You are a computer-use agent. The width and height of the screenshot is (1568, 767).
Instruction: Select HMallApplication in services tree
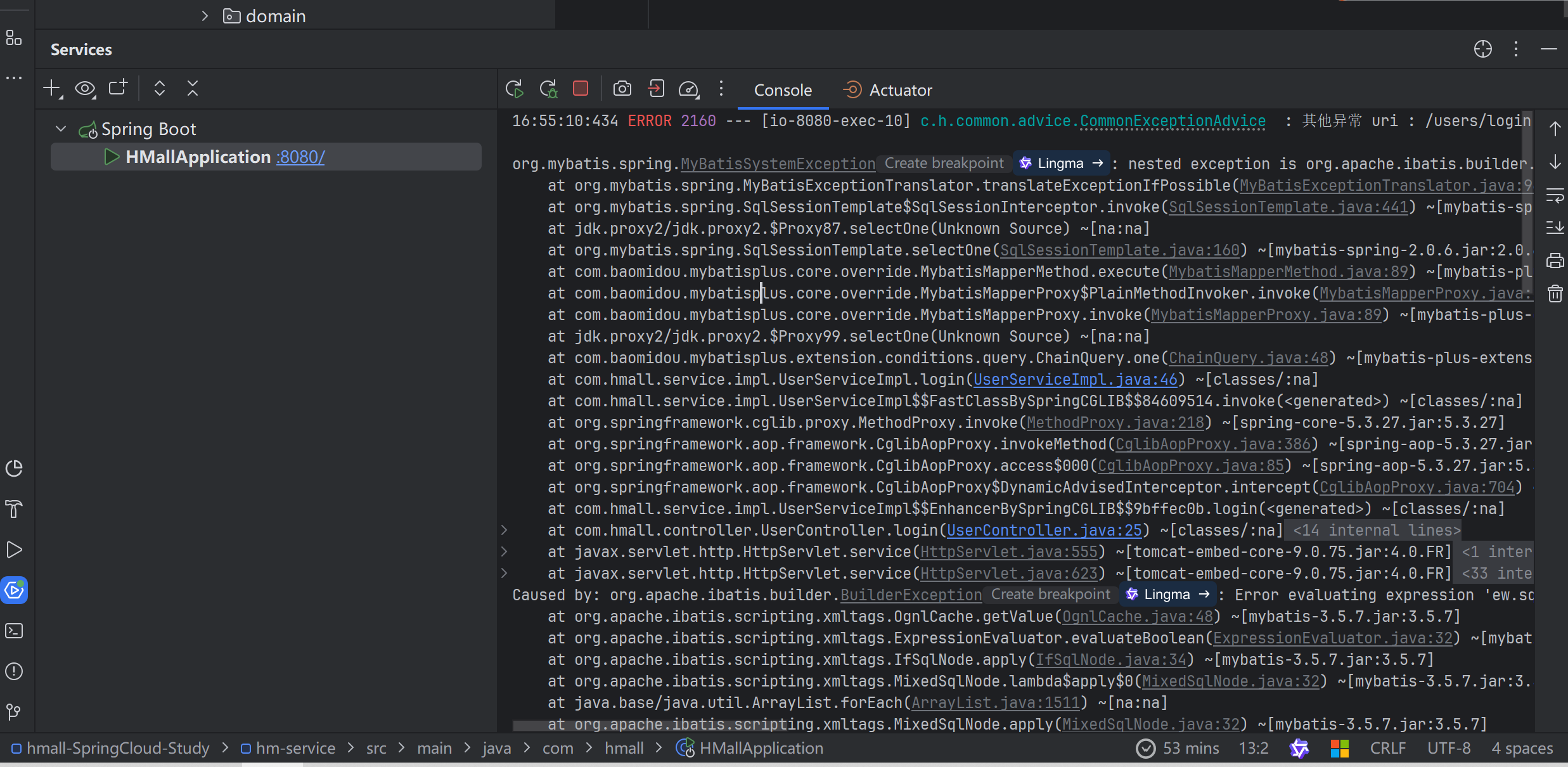coord(266,157)
